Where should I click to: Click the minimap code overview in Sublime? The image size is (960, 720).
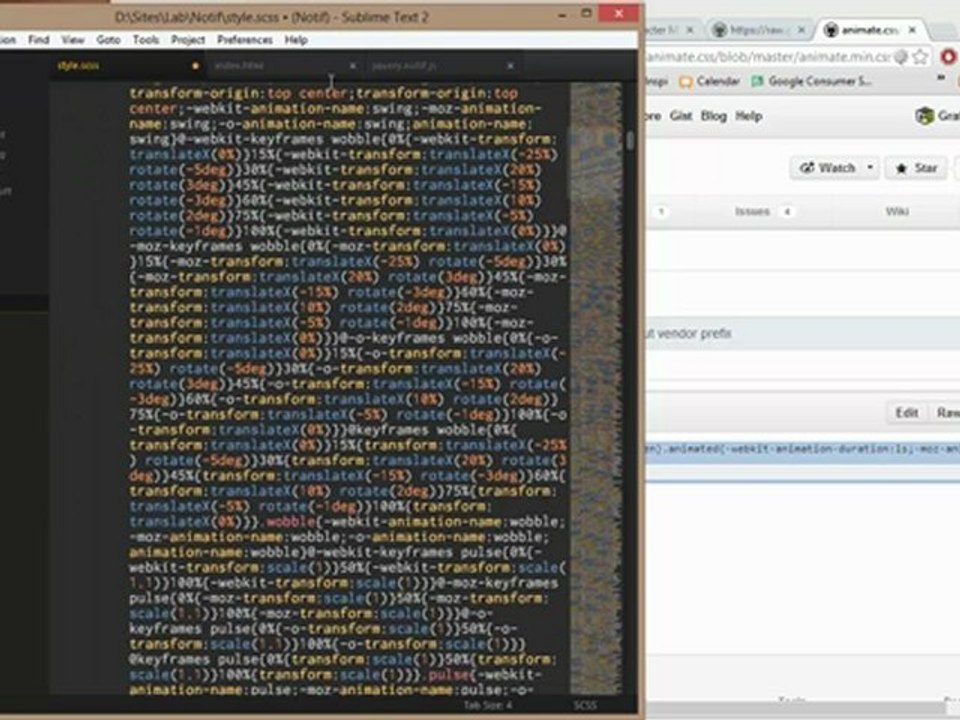click(596, 388)
